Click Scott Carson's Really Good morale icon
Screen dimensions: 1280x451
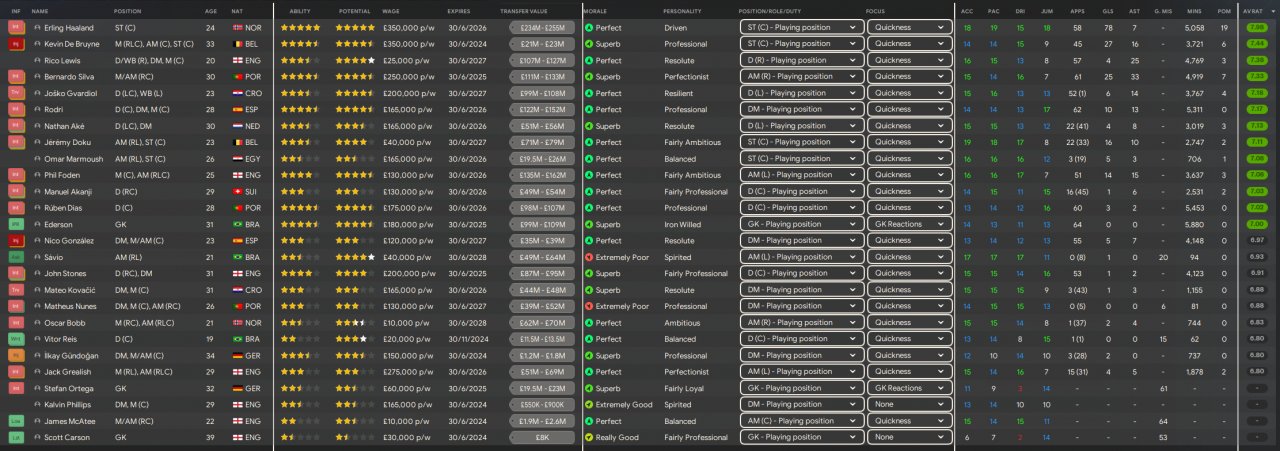tap(589, 437)
